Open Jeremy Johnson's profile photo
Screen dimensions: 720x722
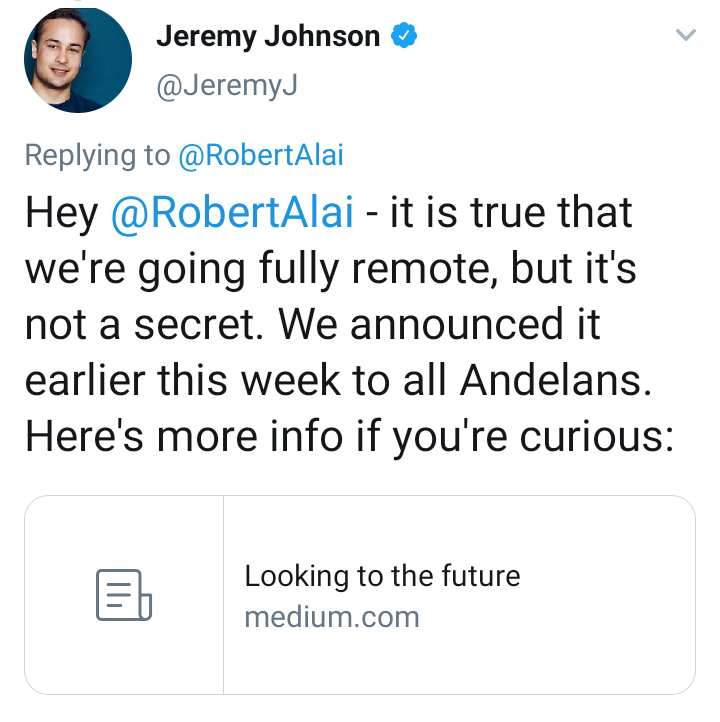point(78,60)
